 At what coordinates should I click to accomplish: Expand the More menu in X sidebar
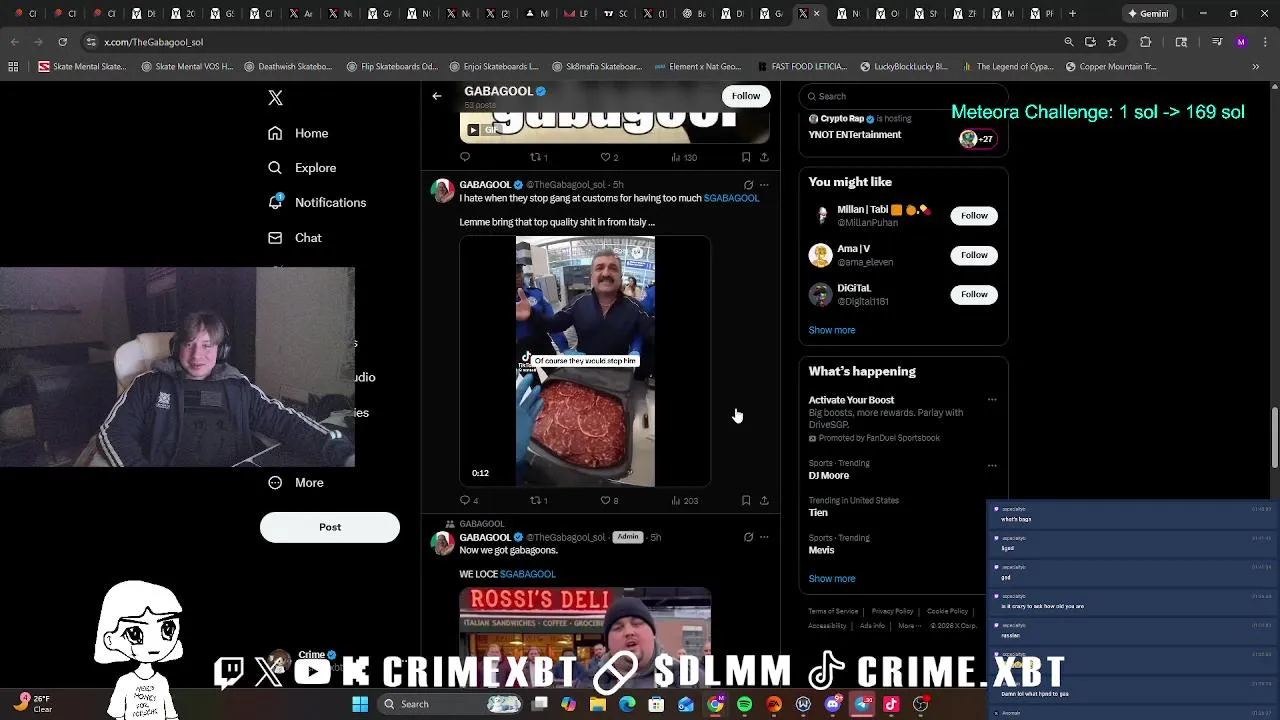pos(296,482)
